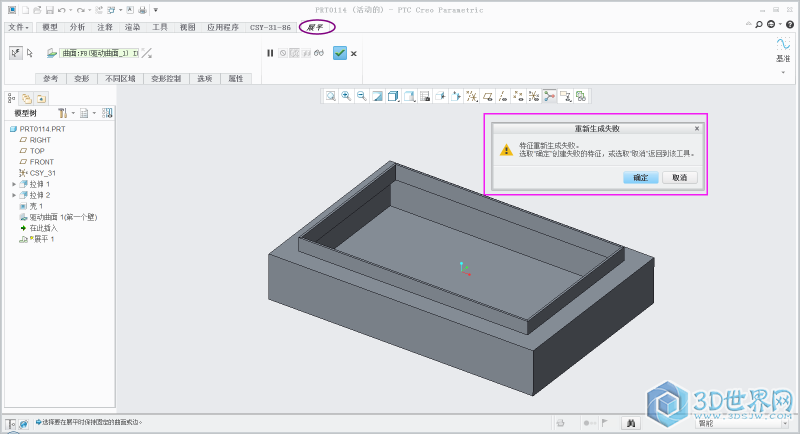Switch to the 应用程序 ribbon tab

[223, 27]
